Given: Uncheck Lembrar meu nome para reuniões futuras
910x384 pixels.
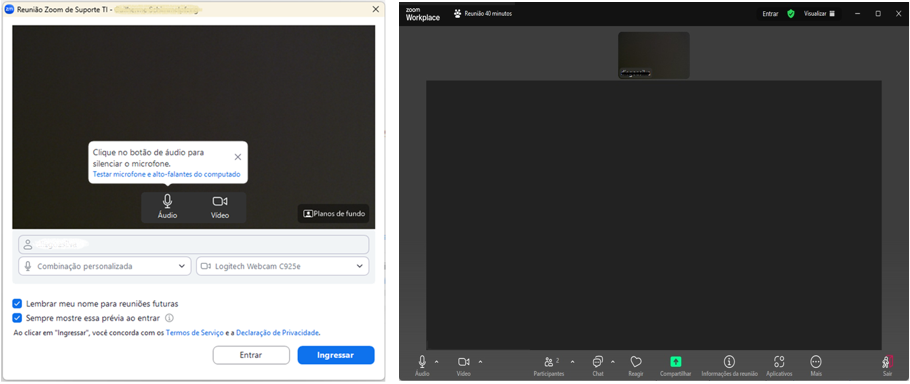Looking at the screenshot, I should tap(17, 303).
